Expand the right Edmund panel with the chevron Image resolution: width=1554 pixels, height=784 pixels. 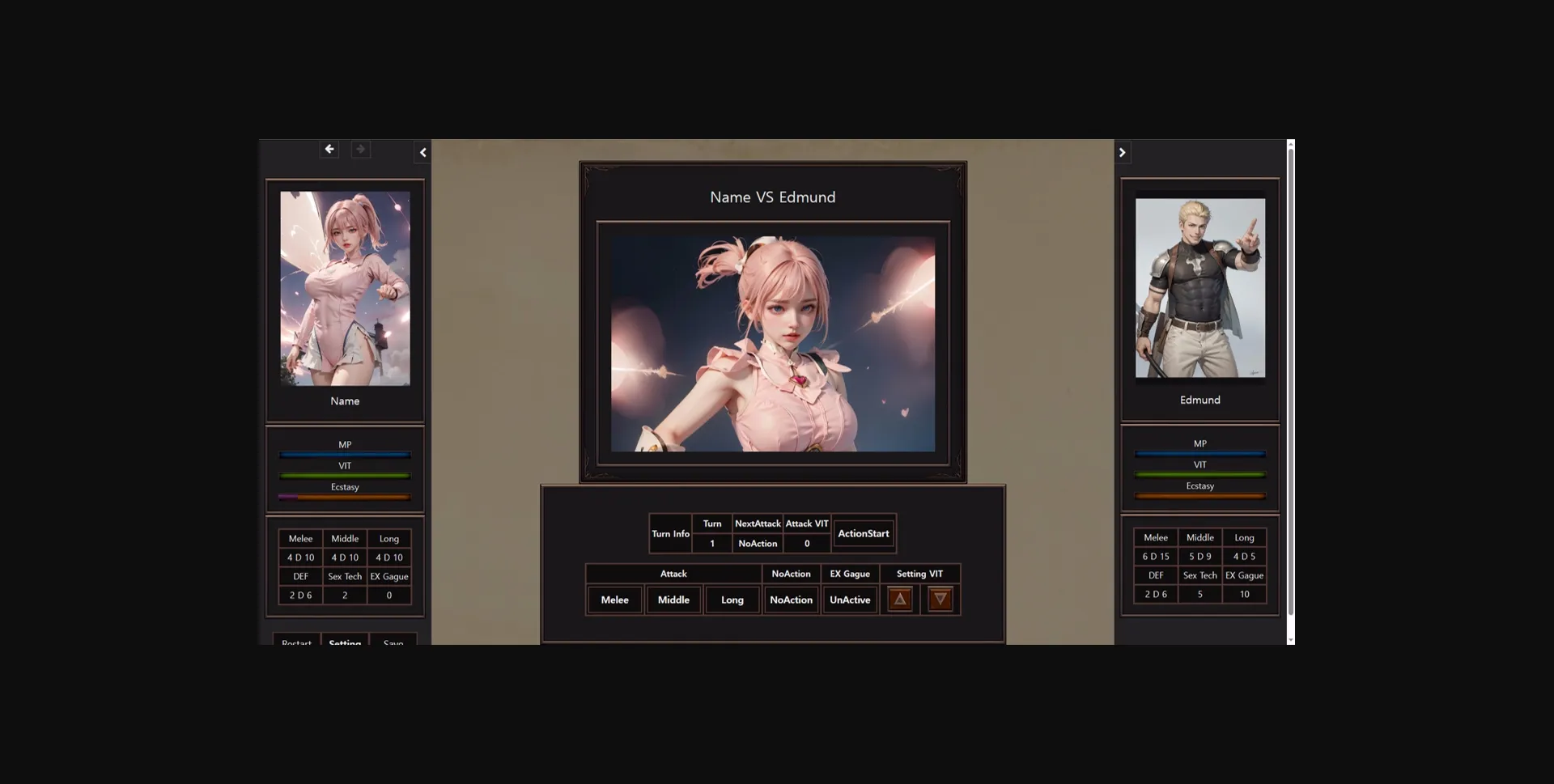click(x=1123, y=152)
